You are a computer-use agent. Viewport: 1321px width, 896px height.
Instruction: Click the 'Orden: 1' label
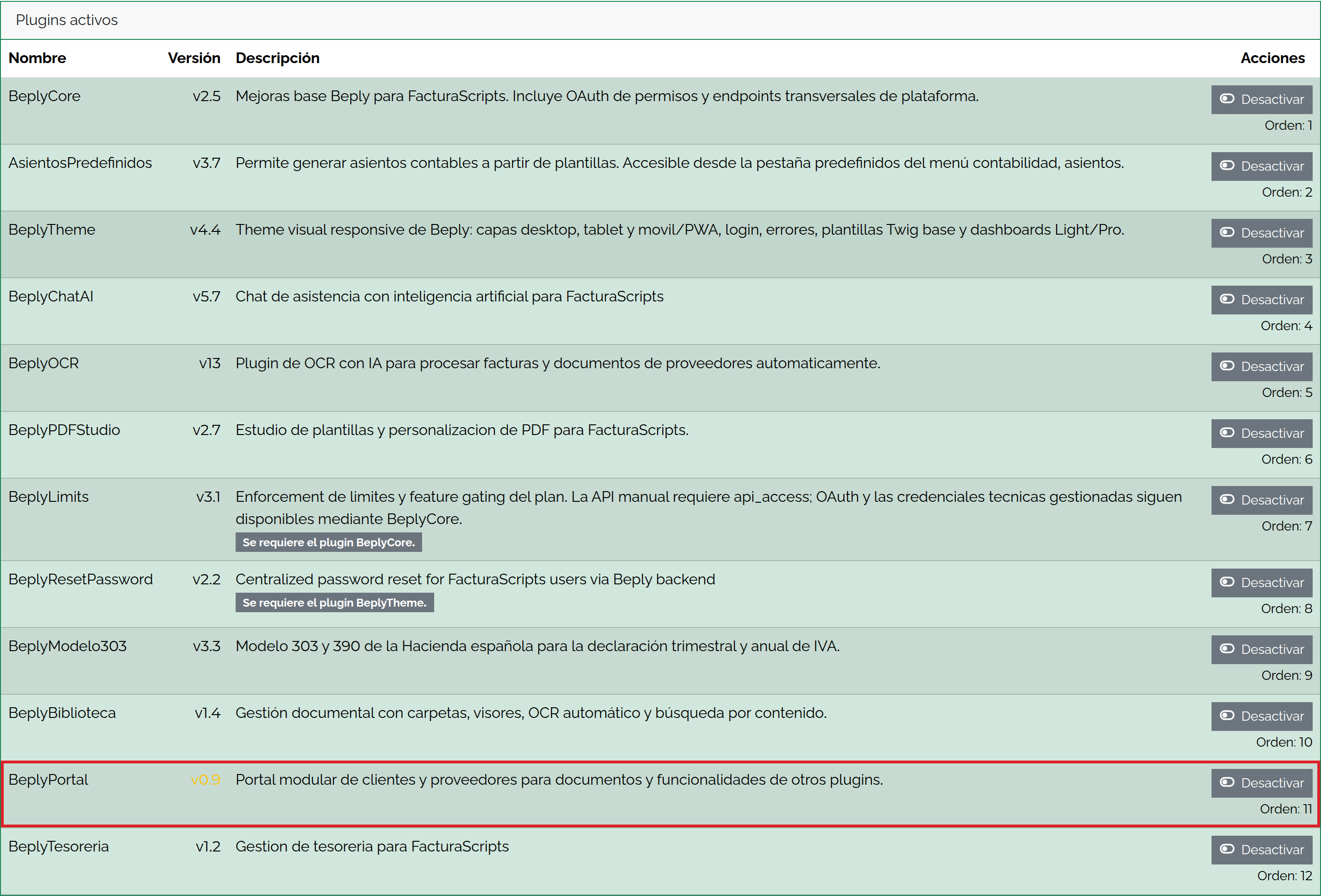click(1288, 125)
